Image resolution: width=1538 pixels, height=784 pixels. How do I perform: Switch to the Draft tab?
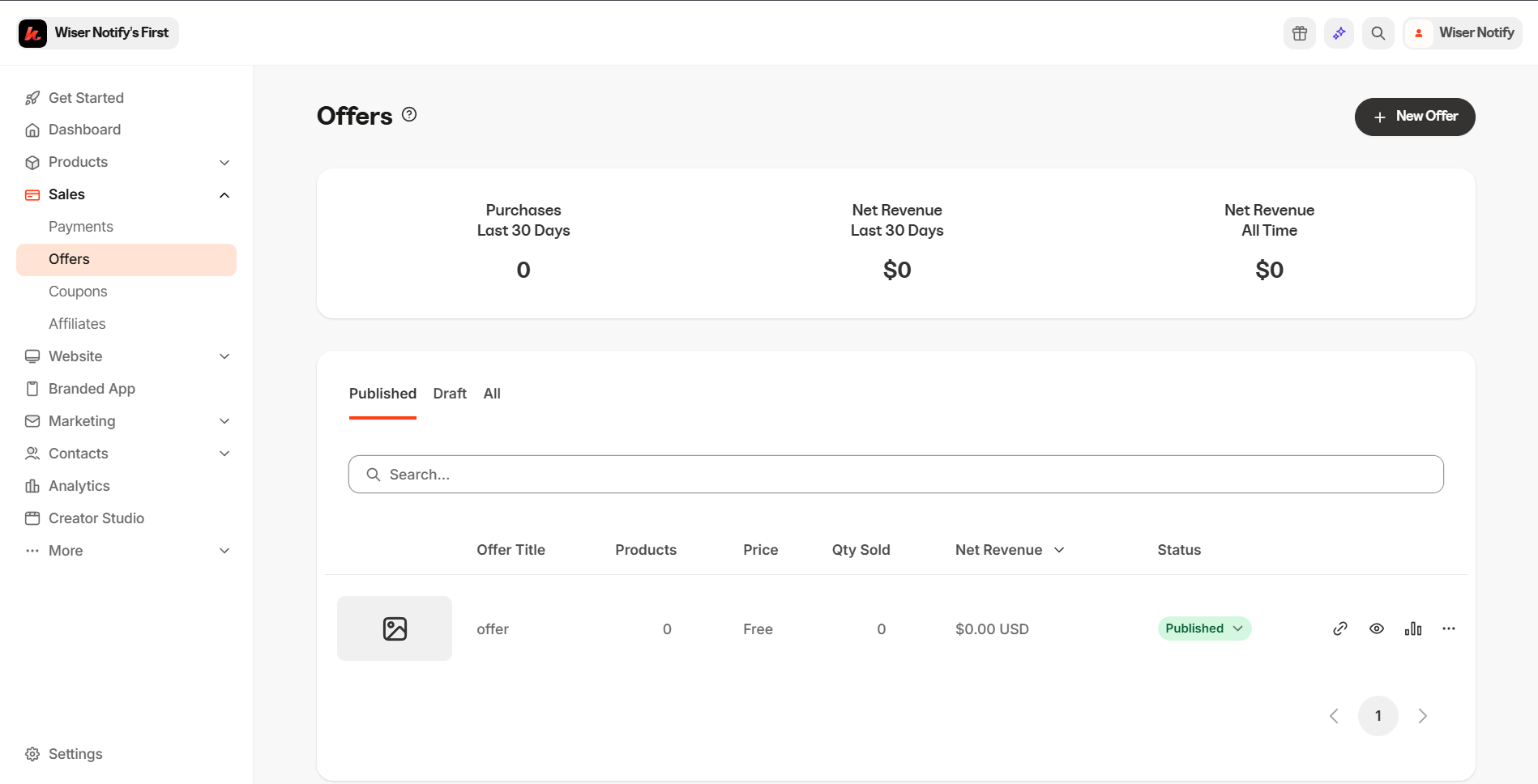tap(450, 394)
